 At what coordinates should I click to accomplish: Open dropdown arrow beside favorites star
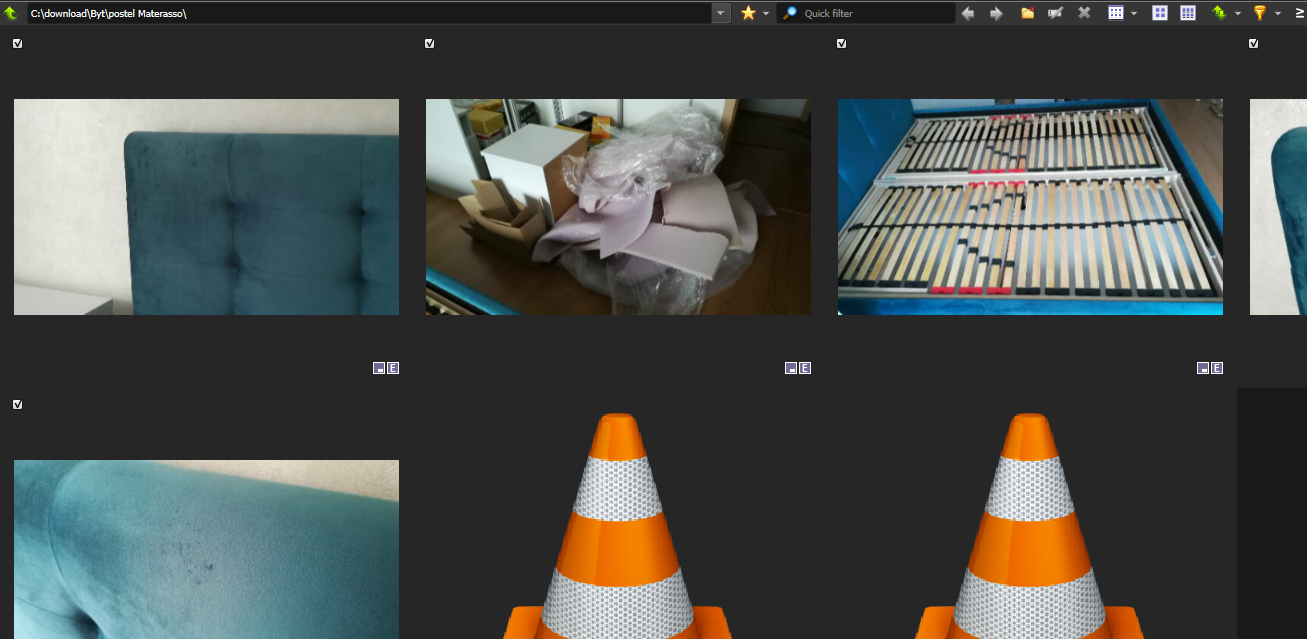coord(766,14)
